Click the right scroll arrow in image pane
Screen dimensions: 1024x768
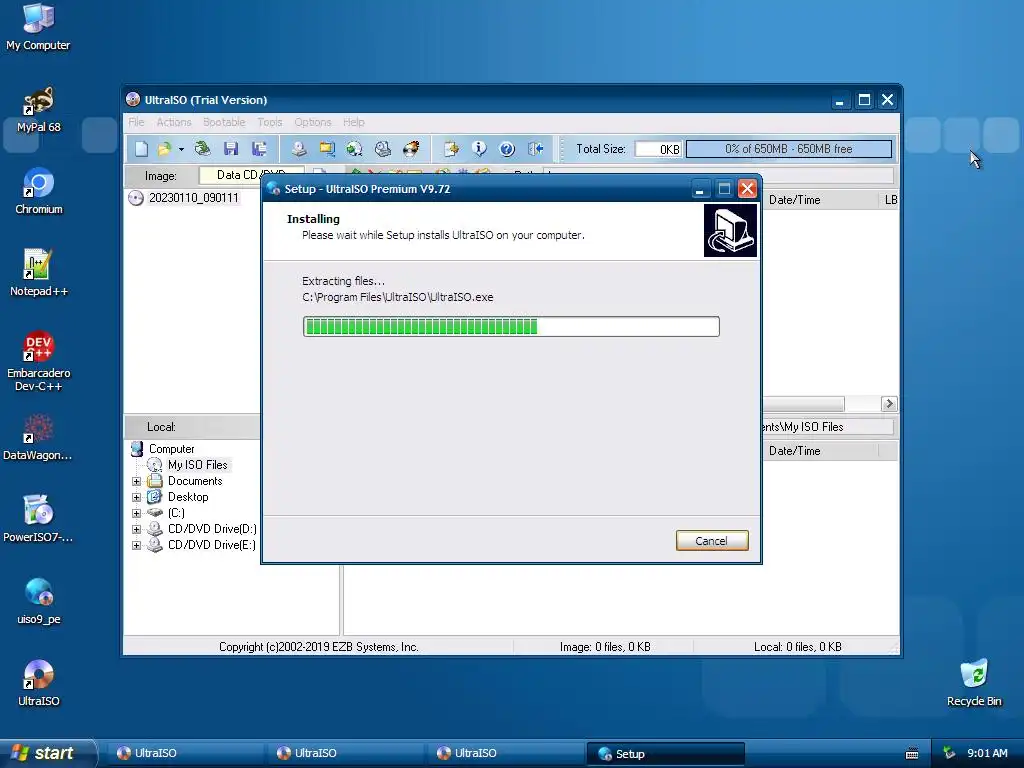tap(889, 404)
